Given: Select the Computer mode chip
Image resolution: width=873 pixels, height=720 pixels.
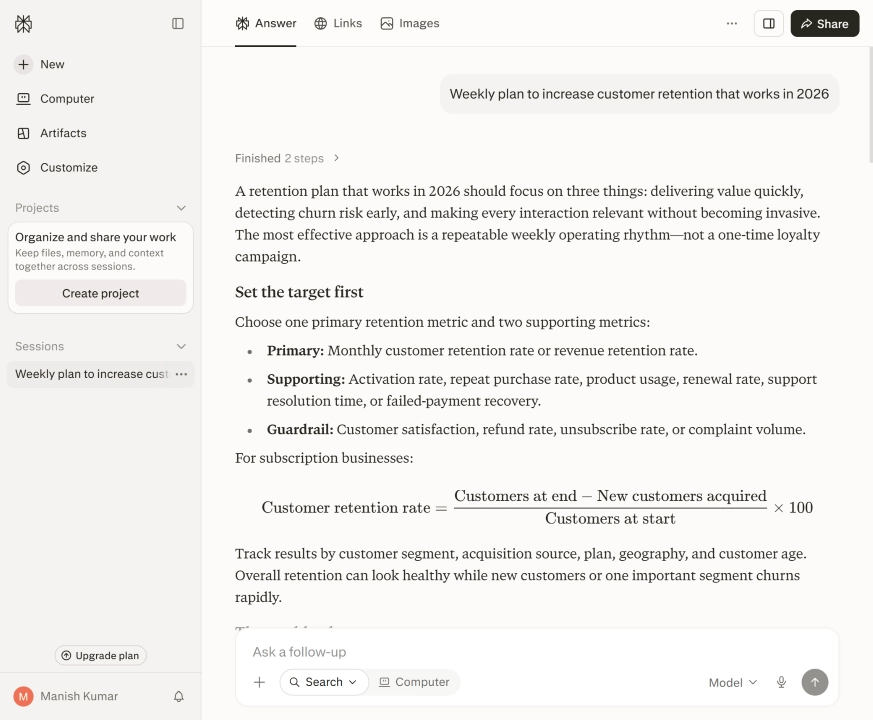Looking at the screenshot, I should point(414,682).
